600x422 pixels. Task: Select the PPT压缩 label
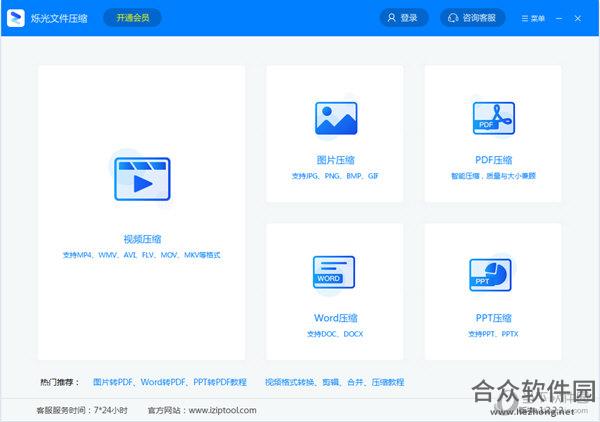coord(494,318)
